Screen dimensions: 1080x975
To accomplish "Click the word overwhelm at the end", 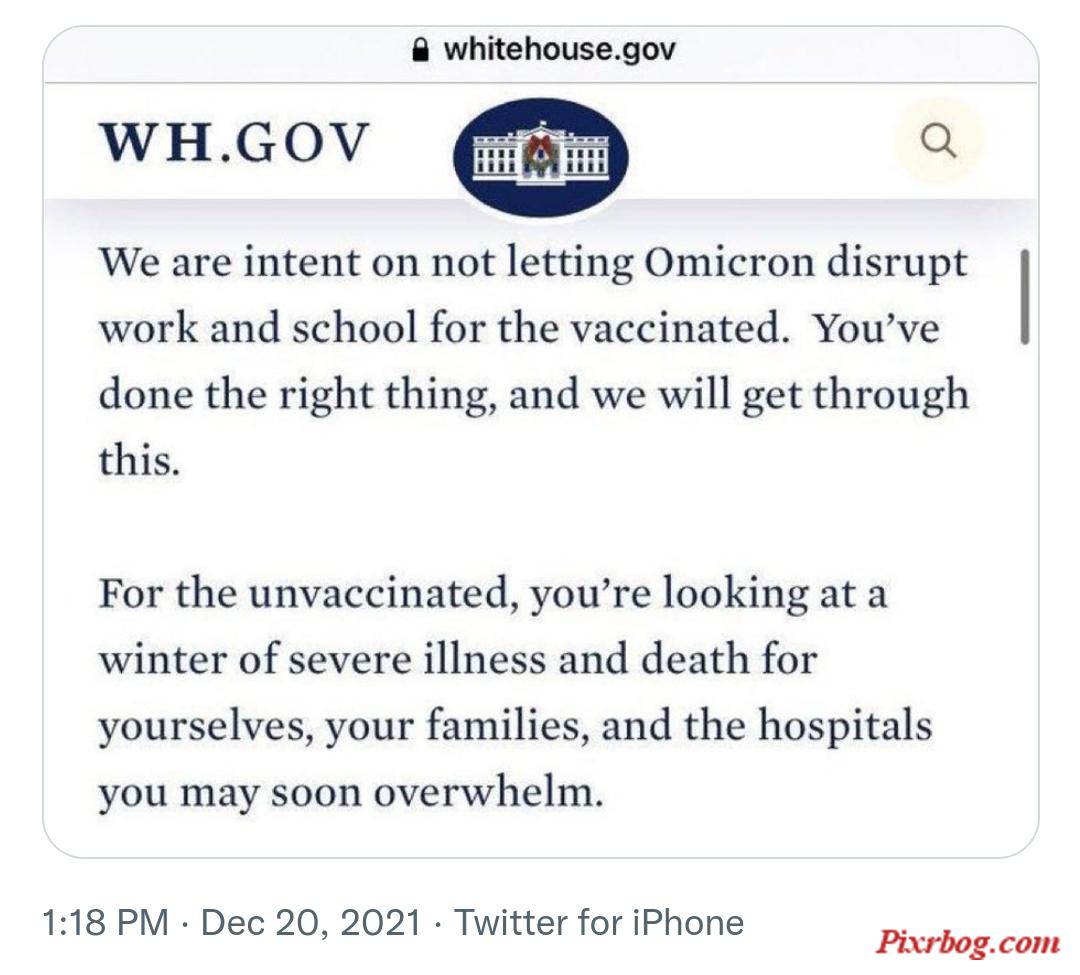I will pos(488,792).
